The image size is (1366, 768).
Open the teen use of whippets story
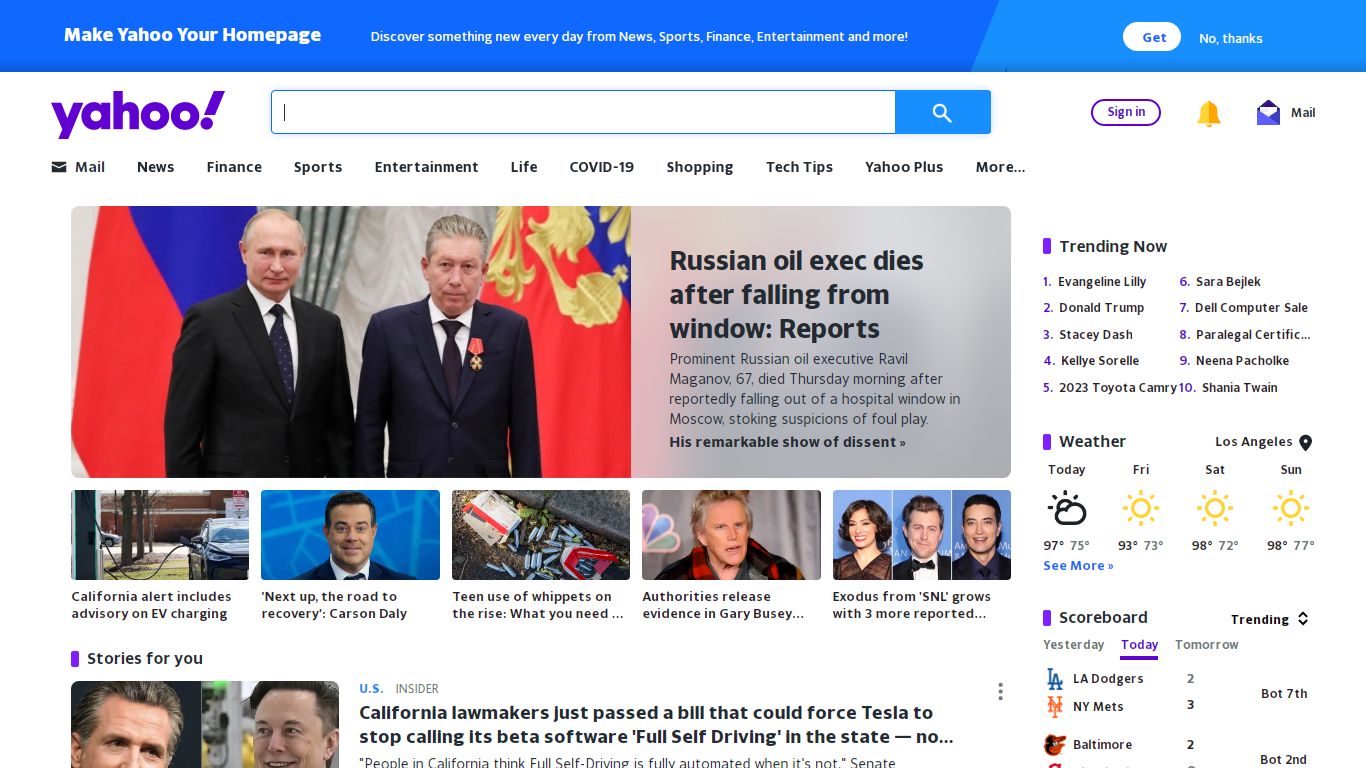(538, 605)
